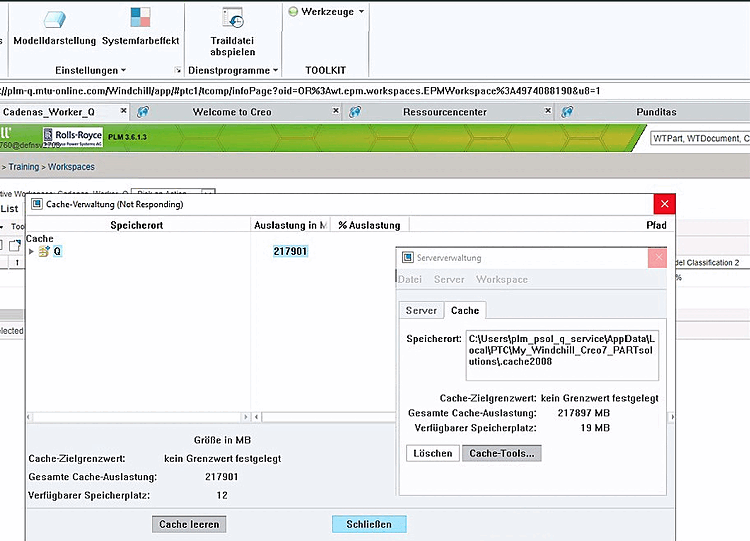
Task: Open the Workspaces breadcrumb link
Action: (71, 167)
